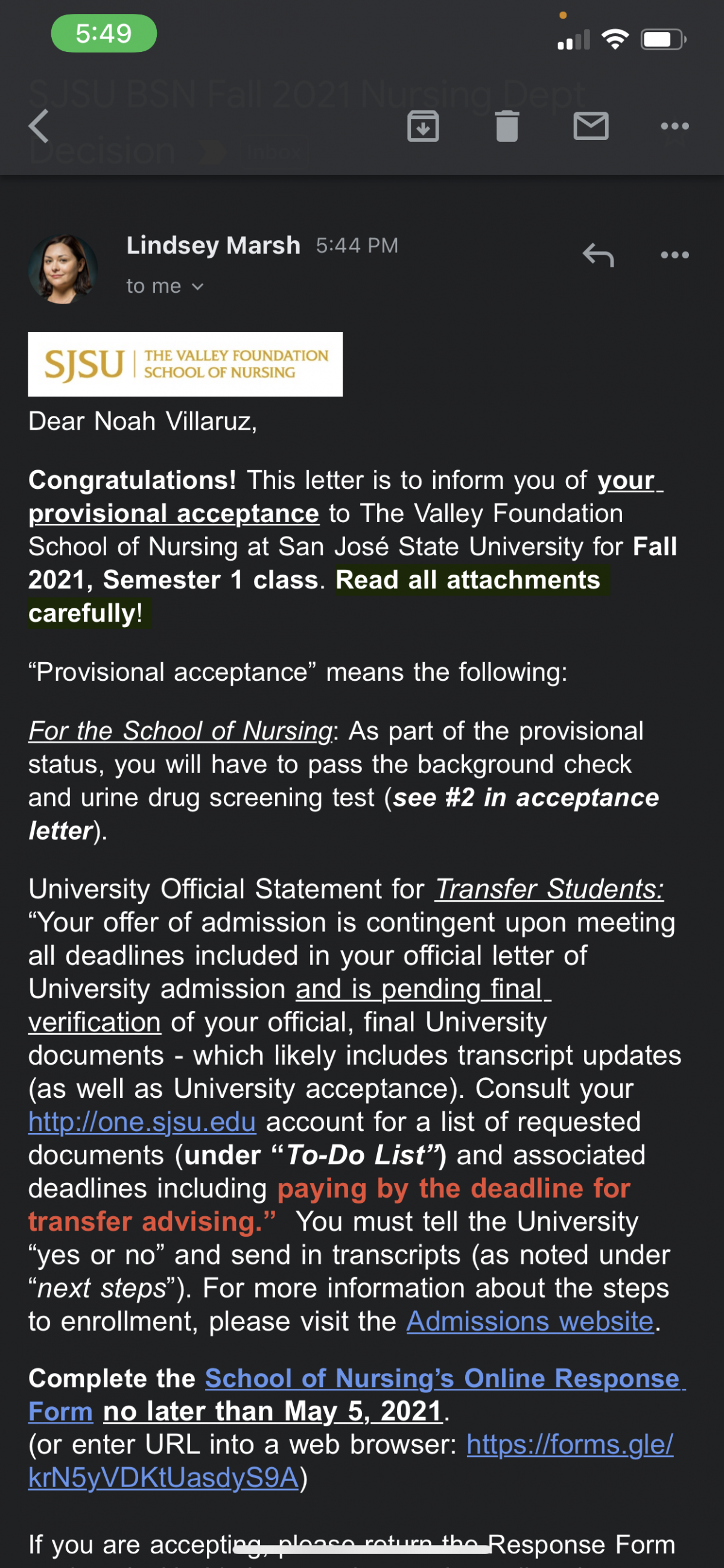Open the top toolbar three-dot menu
Image resolution: width=724 pixels, height=1568 pixels.
[x=675, y=126]
